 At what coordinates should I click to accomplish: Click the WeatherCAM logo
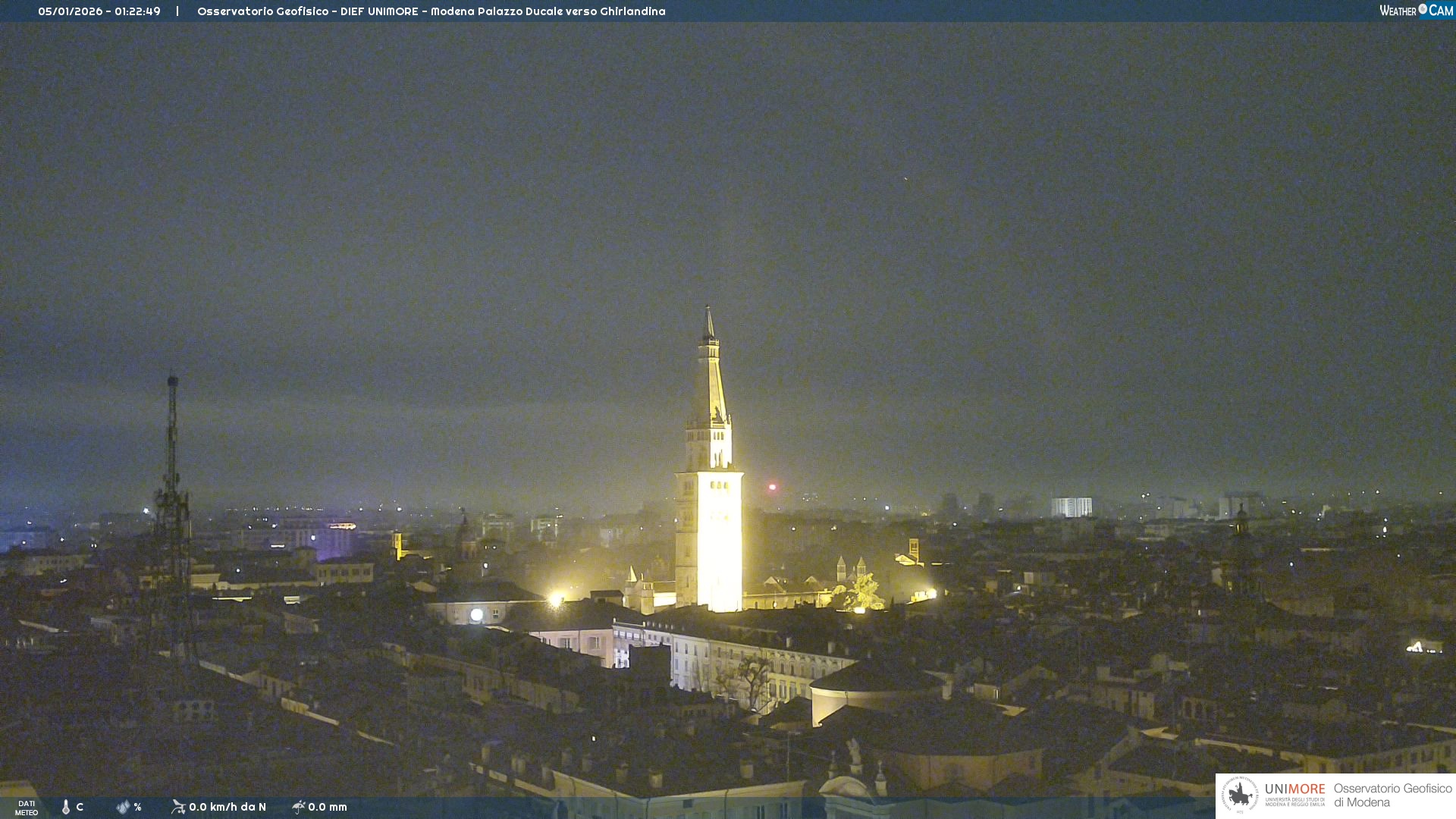(x=1416, y=11)
